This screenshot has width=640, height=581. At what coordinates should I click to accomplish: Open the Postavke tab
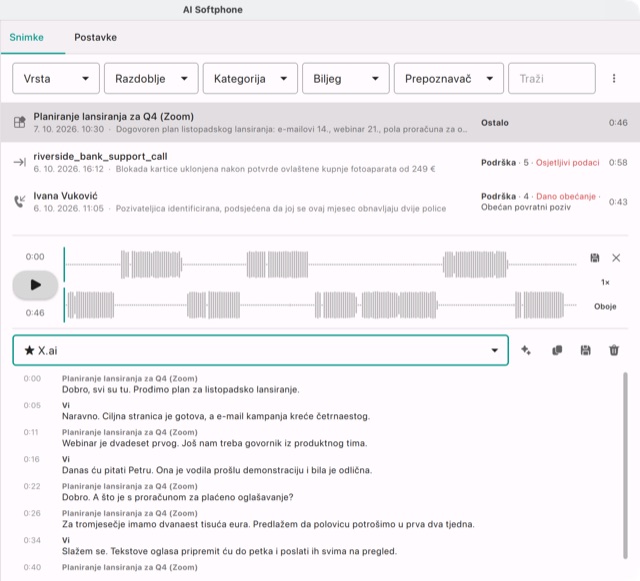96,37
